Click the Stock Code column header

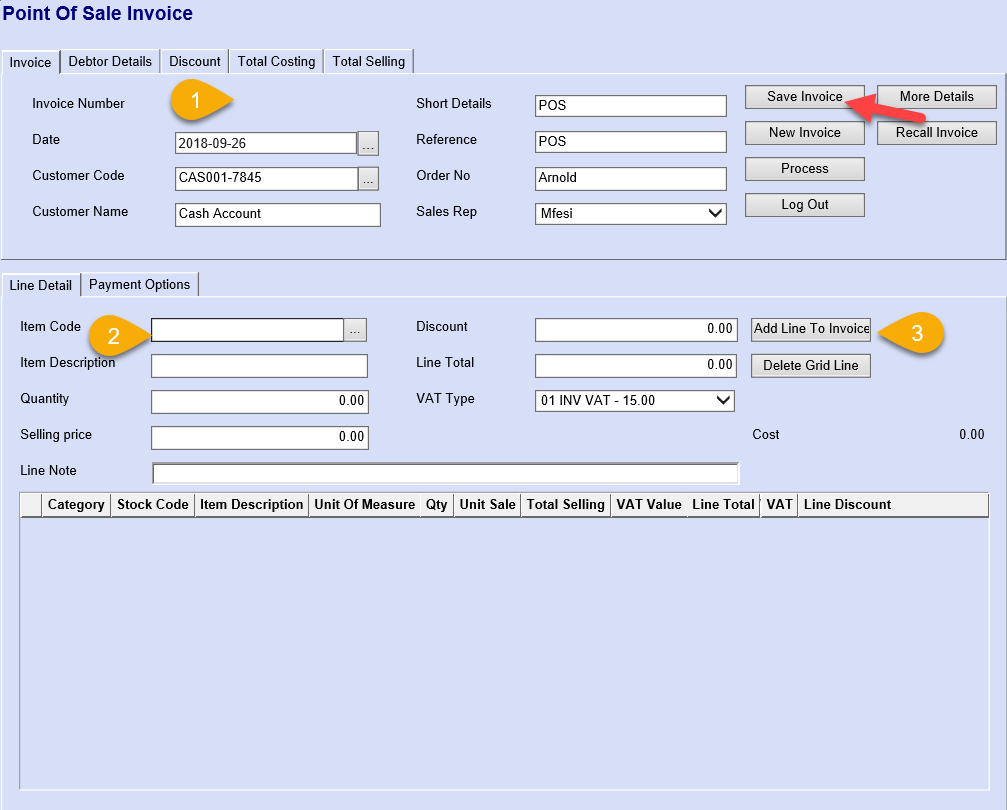[x=152, y=505]
